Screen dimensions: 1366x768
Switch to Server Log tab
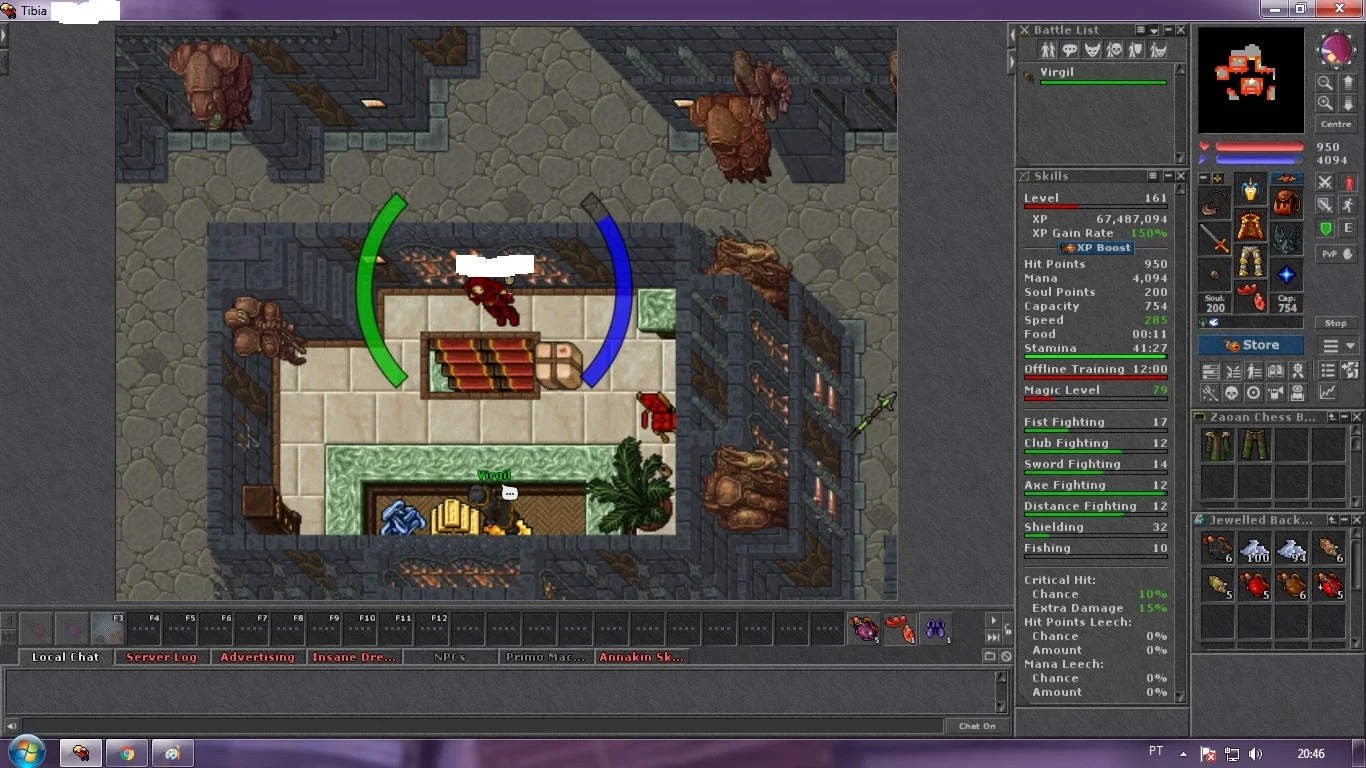pos(161,657)
